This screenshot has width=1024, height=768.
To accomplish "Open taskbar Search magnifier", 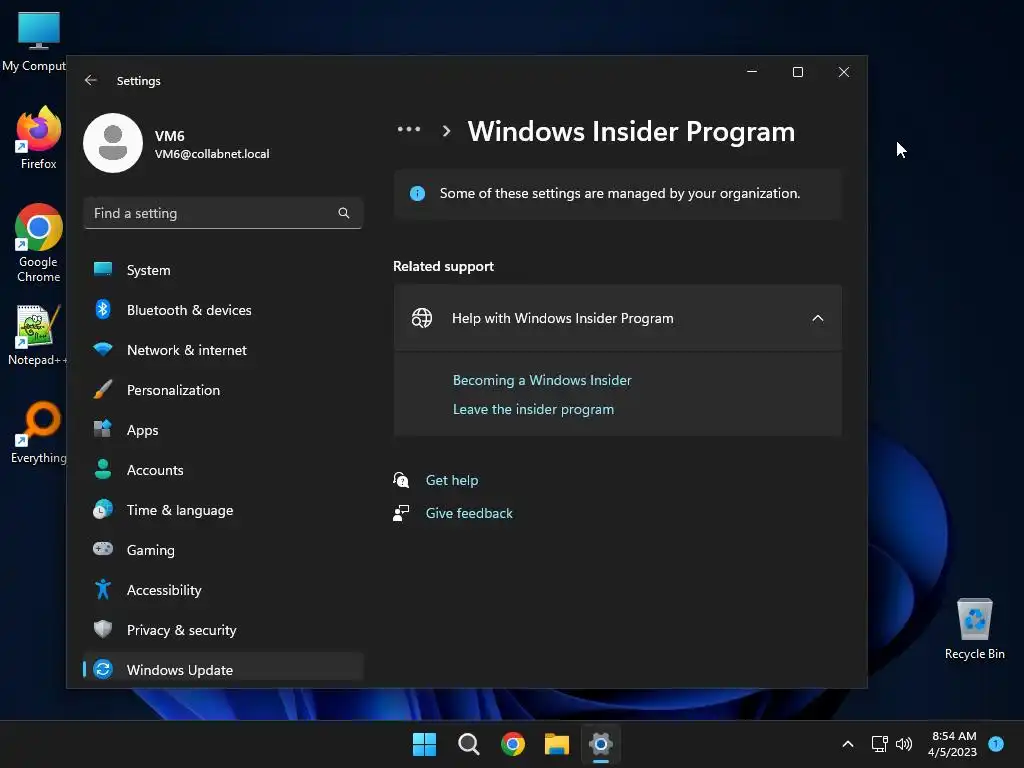I will tap(469, 744).
